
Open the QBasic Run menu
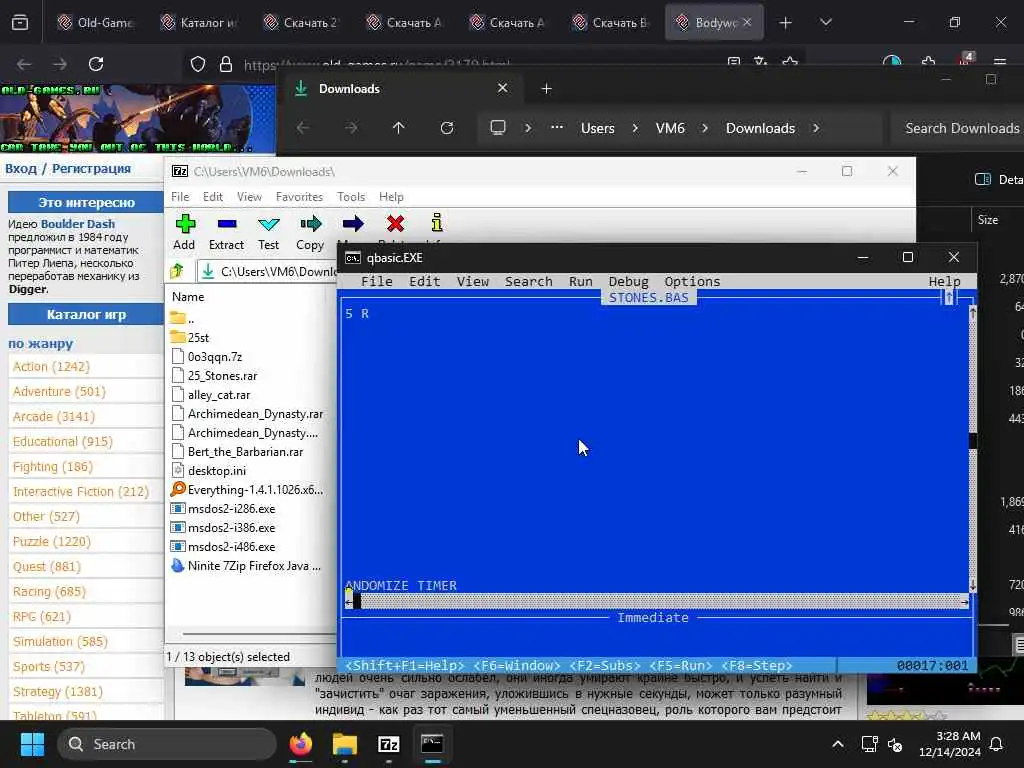tap(581, 281)
